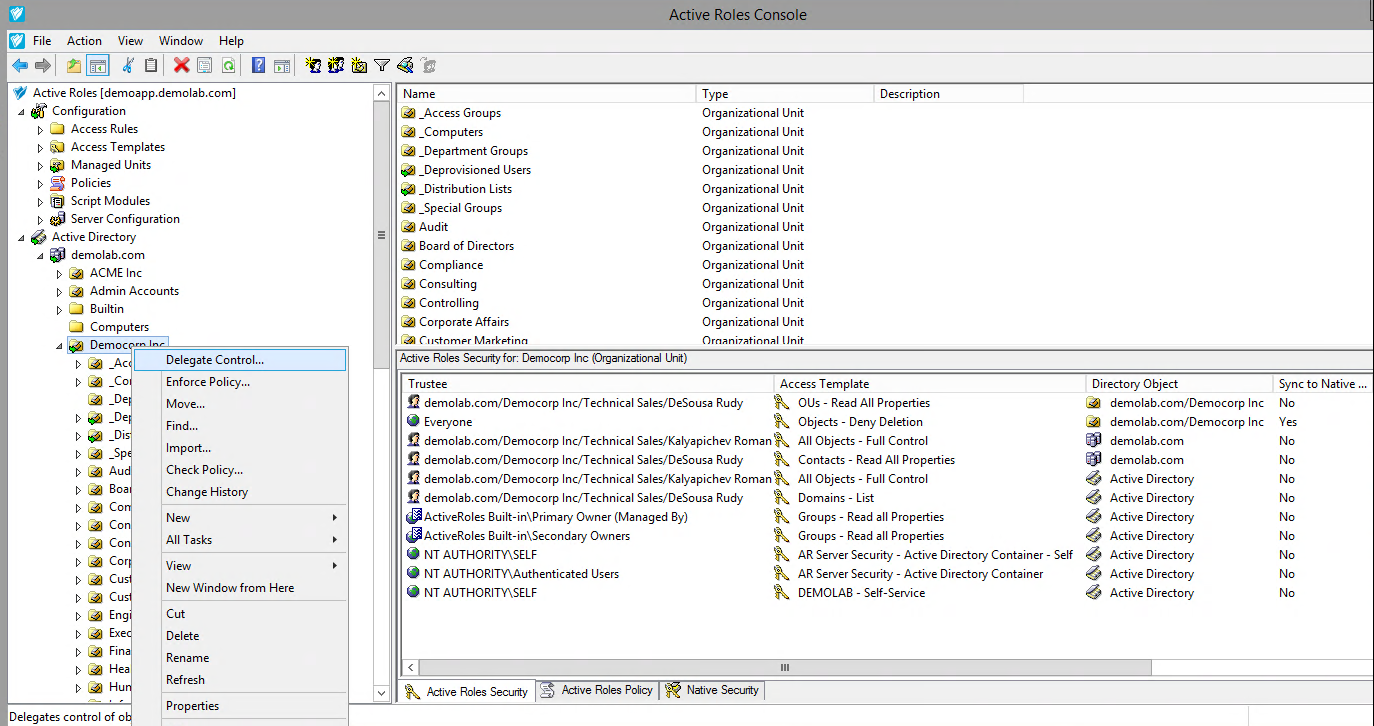
Task: Expand the Builtin tree node
Action: pyautogui.click(x=59, y=309)
